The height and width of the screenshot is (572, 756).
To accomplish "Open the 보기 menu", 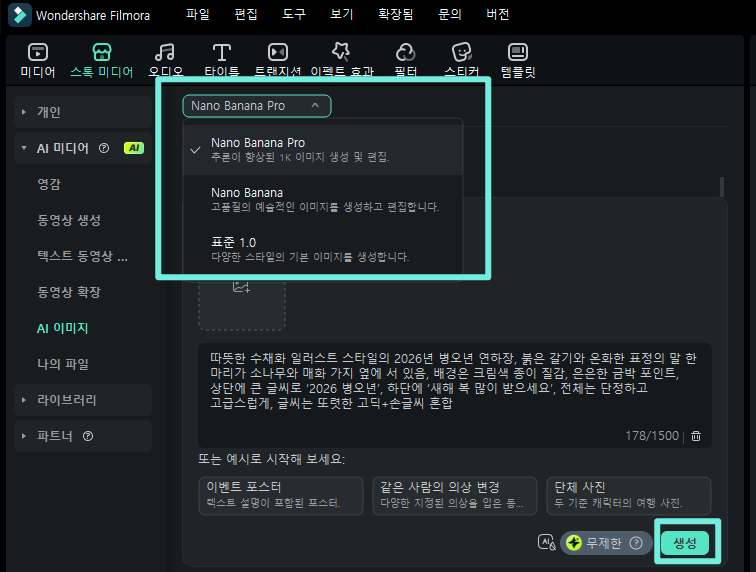I will [342, 14].
